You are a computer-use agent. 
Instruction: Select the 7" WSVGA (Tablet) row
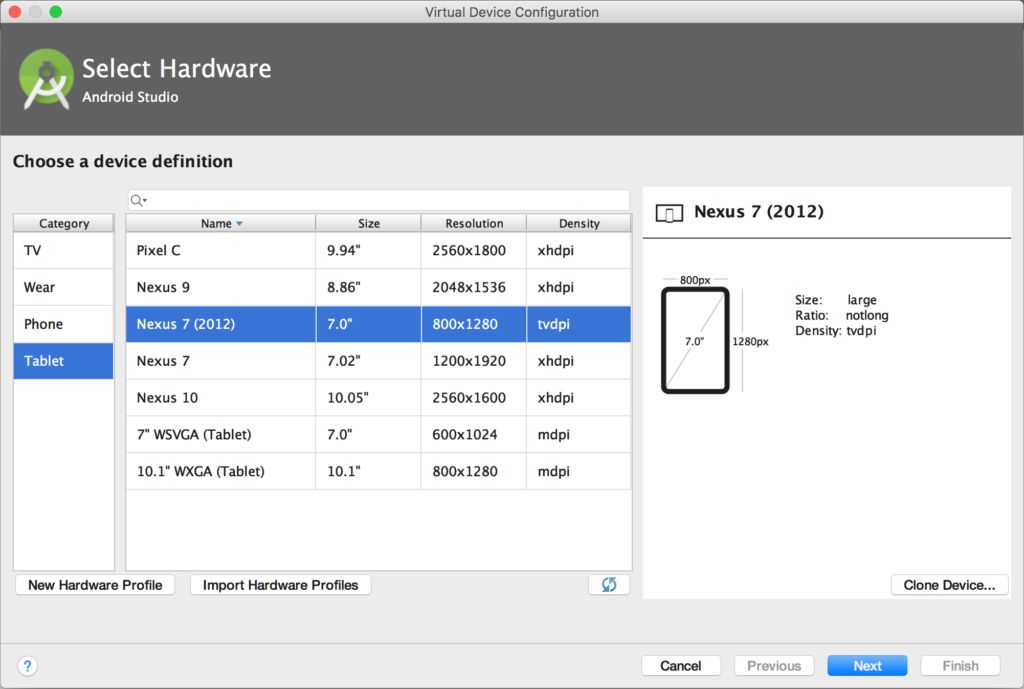click(379, 434)
